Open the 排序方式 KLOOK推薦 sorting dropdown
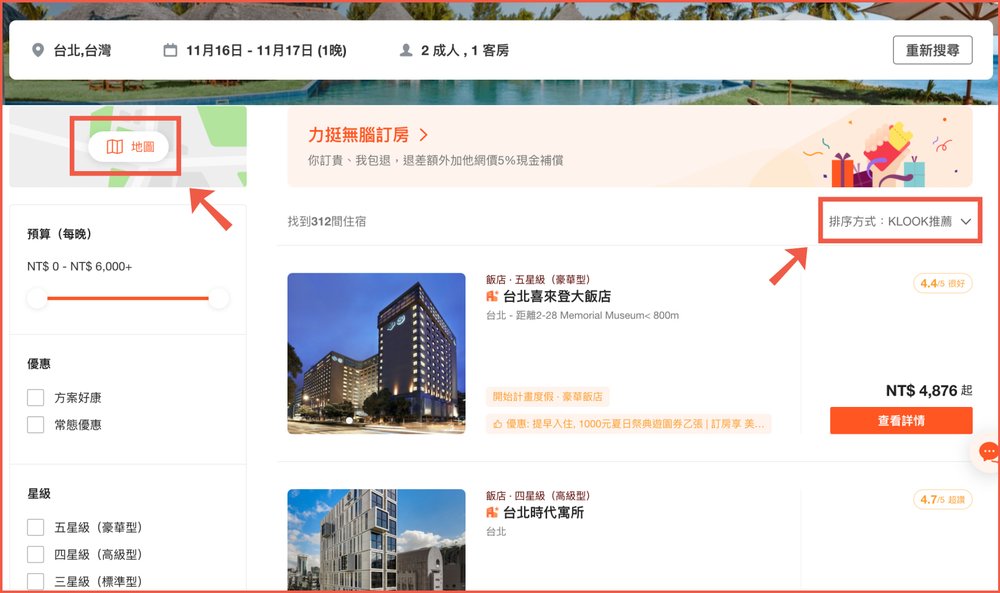The height and width of the screenshot is (593, 1000). [x=900, y=221]
